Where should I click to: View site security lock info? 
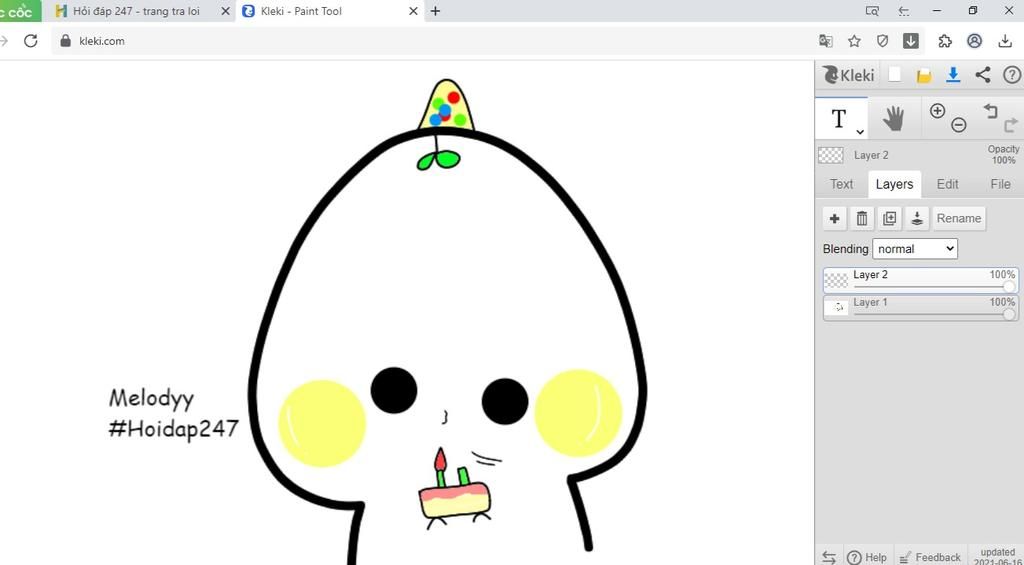(x=65, y=41)
